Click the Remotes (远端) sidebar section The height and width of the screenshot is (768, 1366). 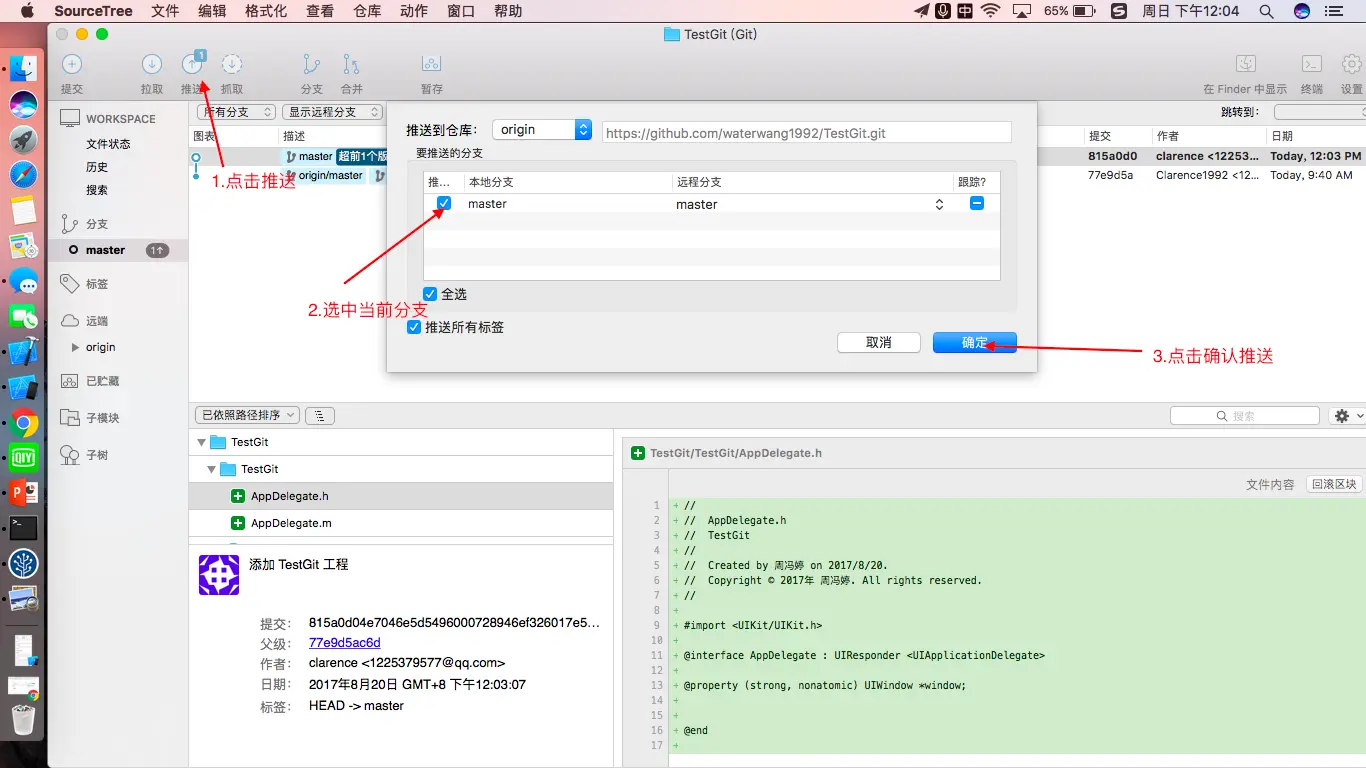point(97,321)
